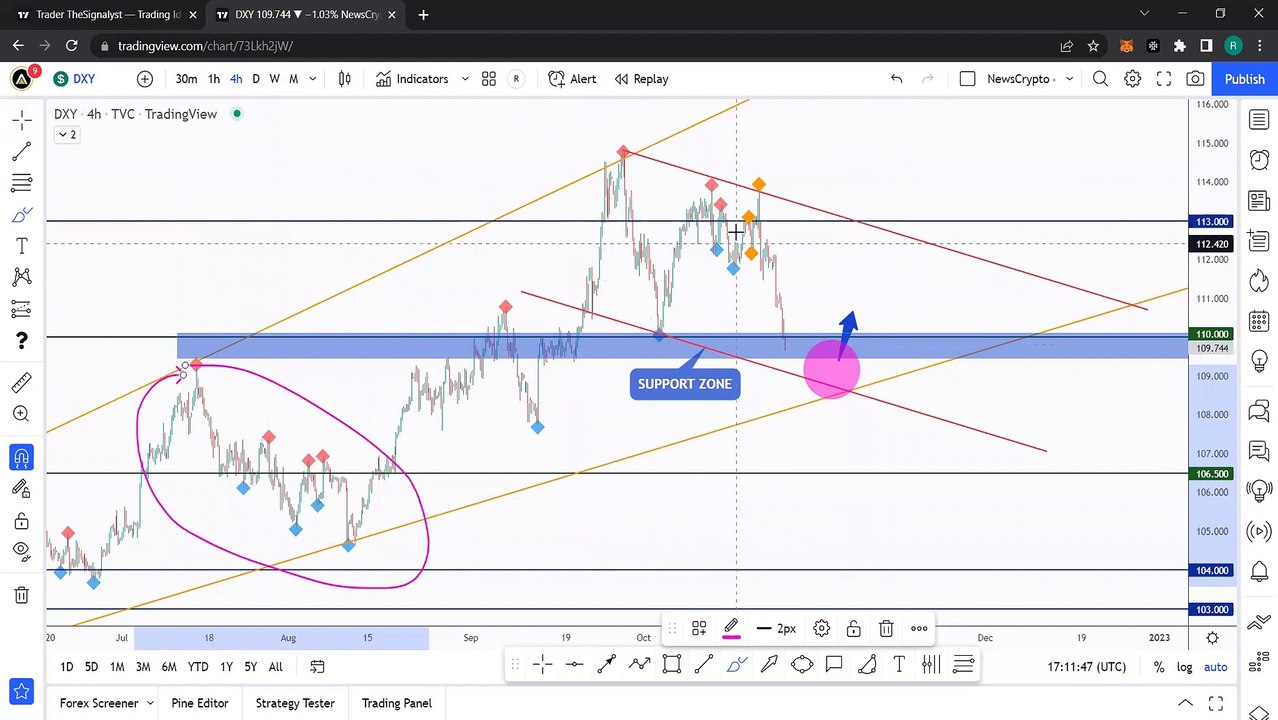Expand the NewsCrypto layout dropdown

[1070, 79]
